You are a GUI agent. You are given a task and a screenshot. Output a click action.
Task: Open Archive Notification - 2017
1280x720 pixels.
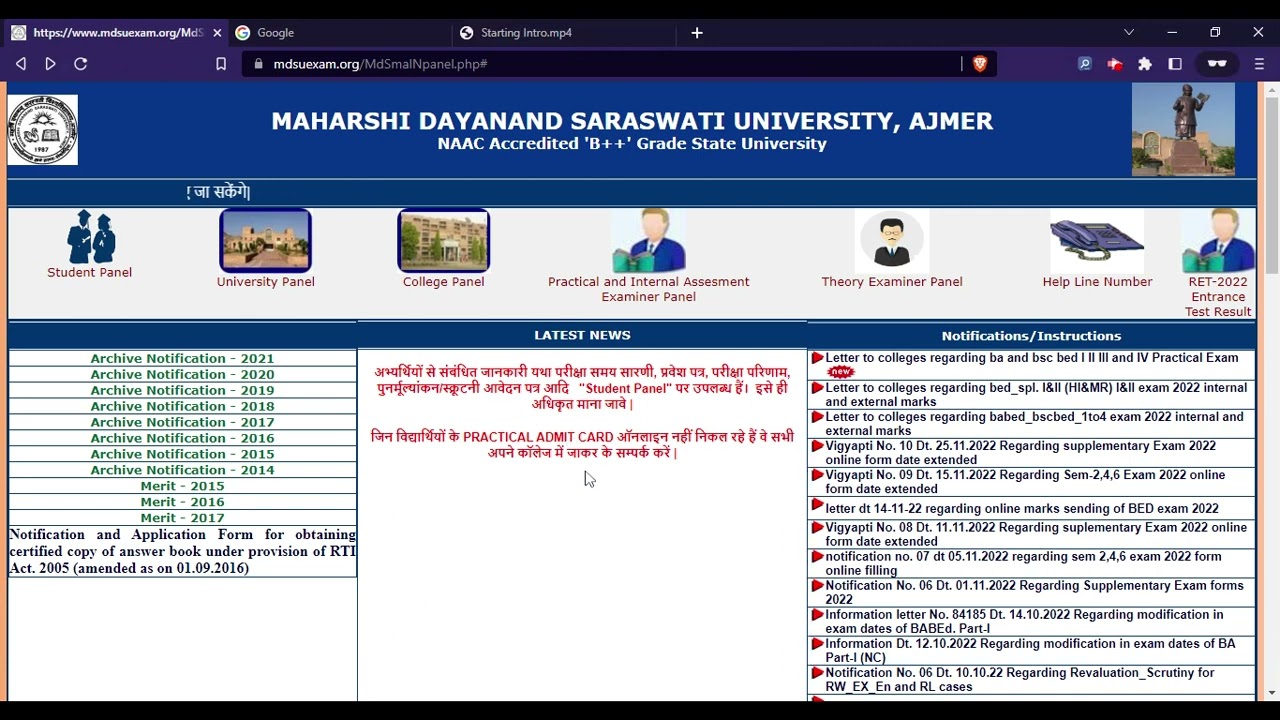point(182,422)
